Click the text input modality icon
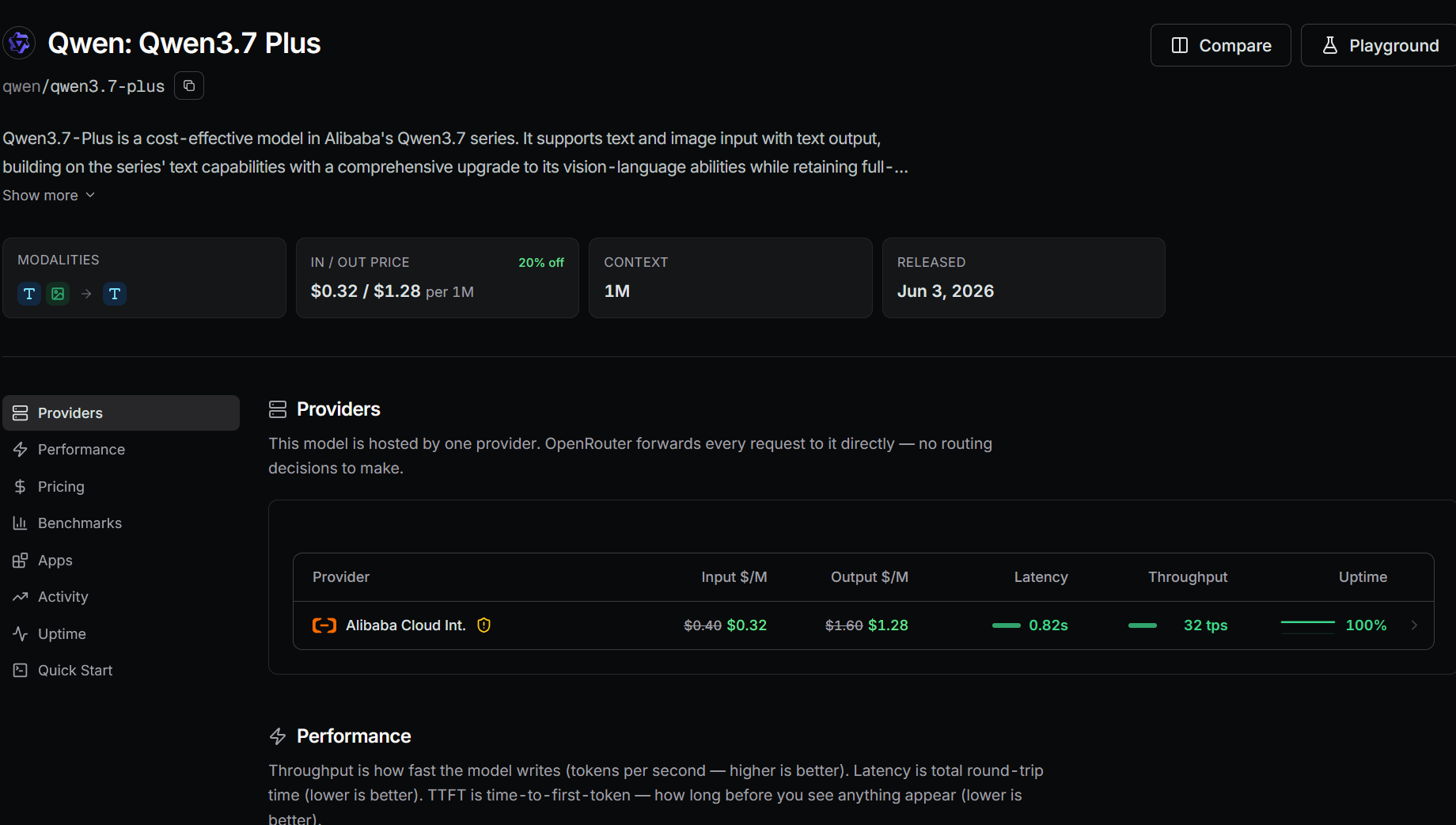 pyautogui.click(x=29, y=294)
